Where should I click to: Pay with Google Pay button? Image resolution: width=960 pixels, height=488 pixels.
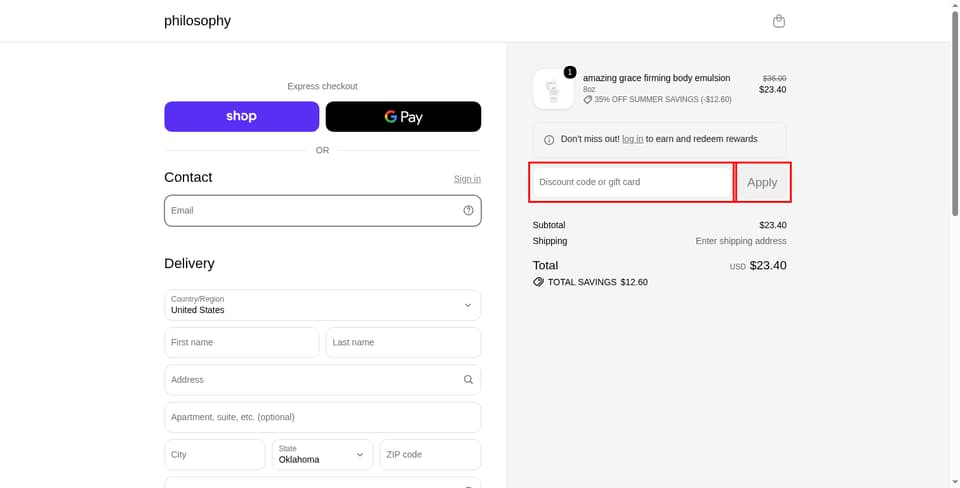point(403,116)
